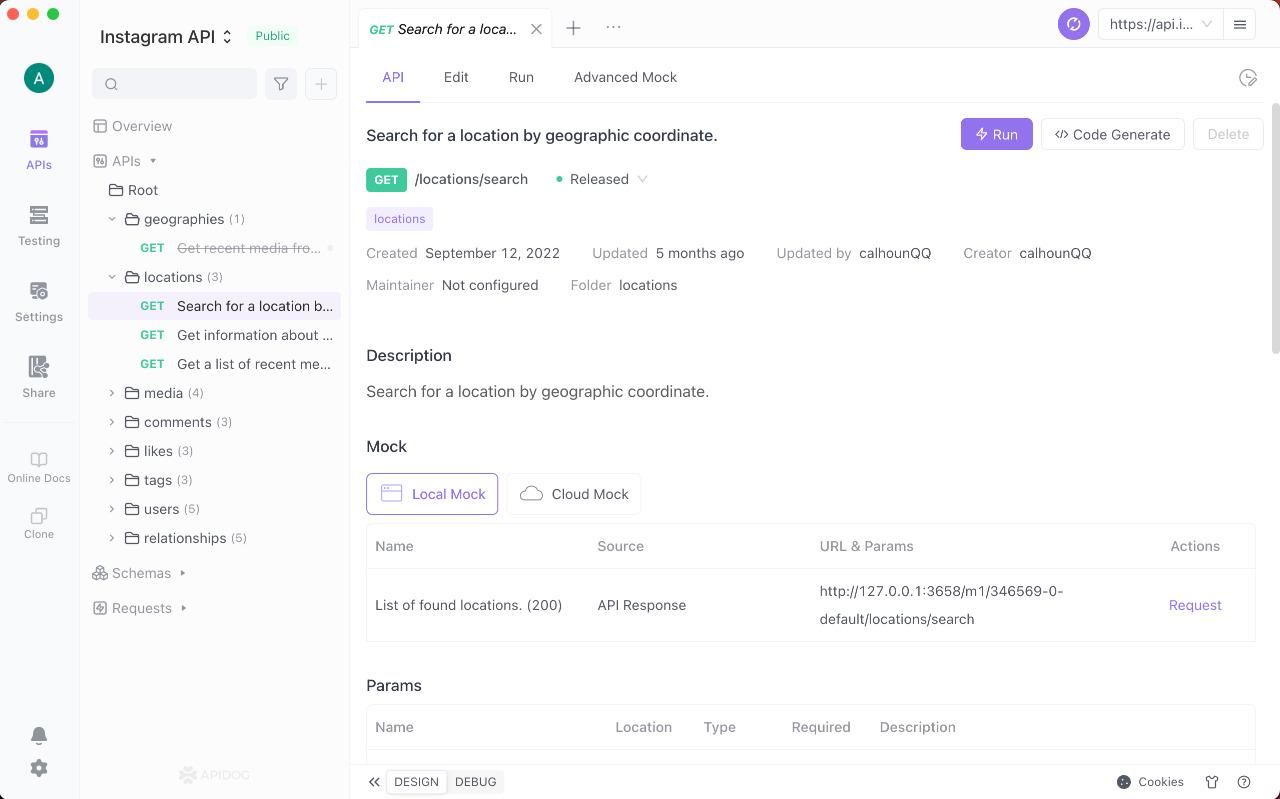
Task: Open Get a list of recent media endpoint
Action: coord(214,364)
